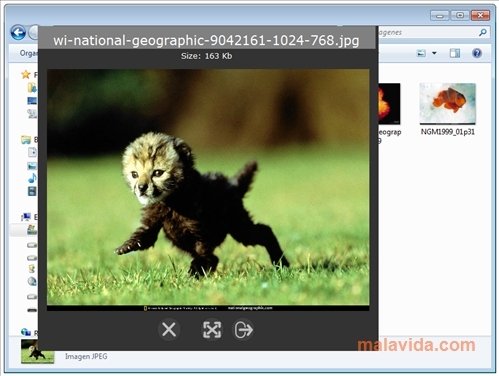Open the Downloads folder icon in sidebar
The width and height of the screenshot is (499, 376).
coord(32,88)
